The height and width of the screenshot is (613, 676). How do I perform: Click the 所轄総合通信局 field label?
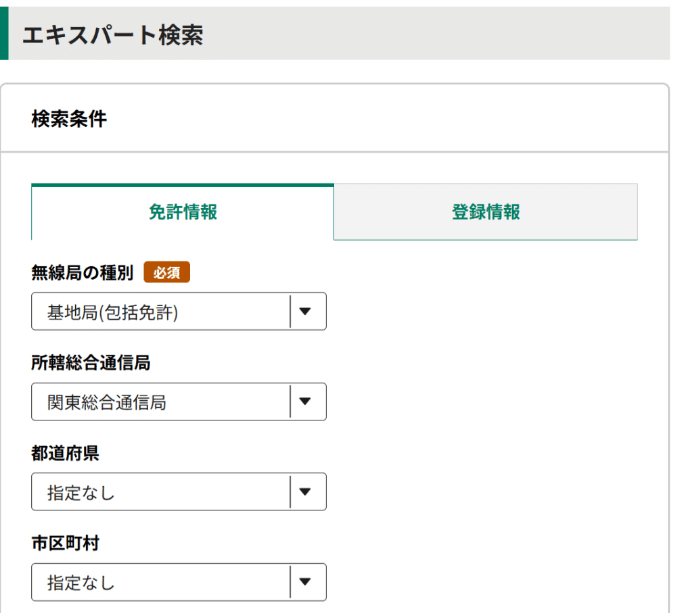[91, 362]
